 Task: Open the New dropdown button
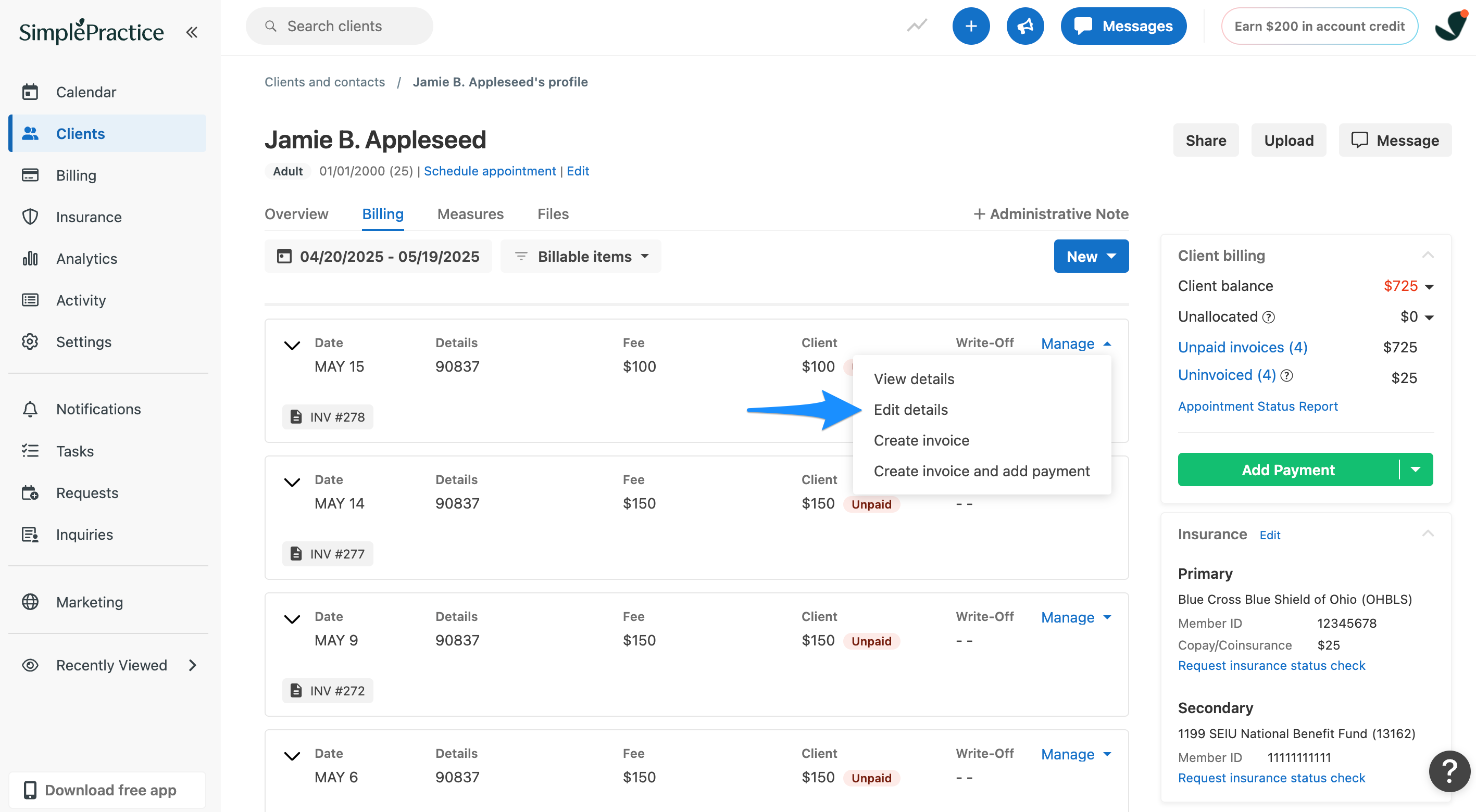[x=1091, y=256]
